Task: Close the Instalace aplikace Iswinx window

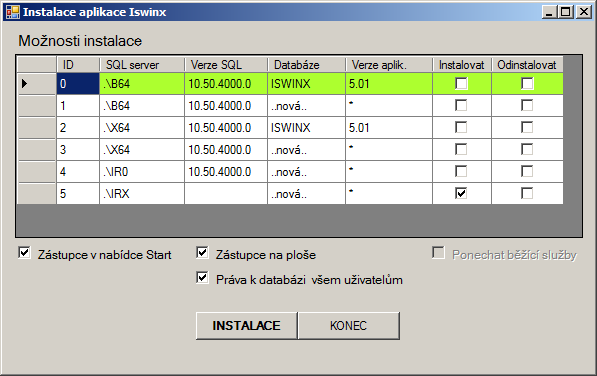Action: [584, 12]
